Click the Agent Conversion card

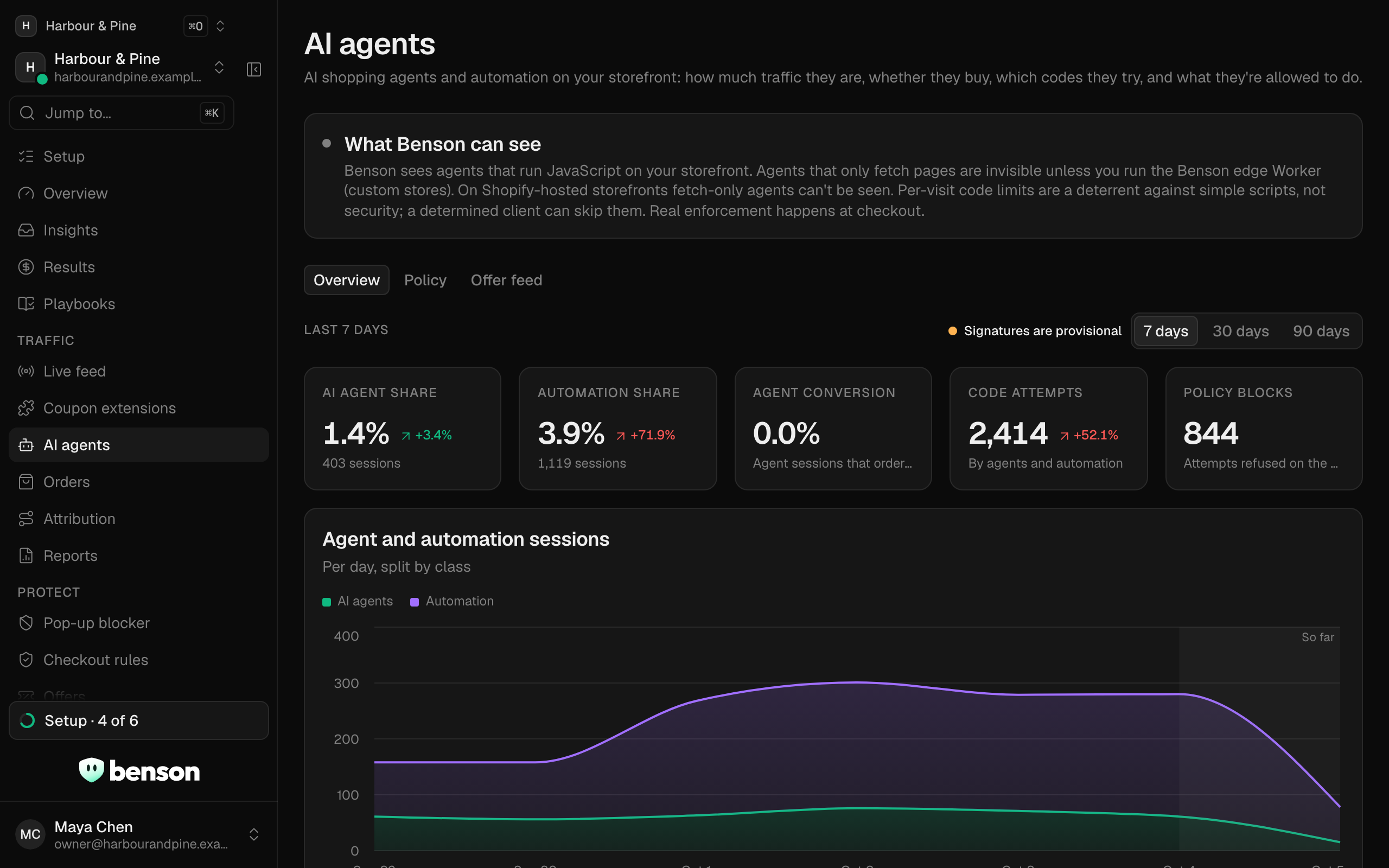[x=833, y=428]
